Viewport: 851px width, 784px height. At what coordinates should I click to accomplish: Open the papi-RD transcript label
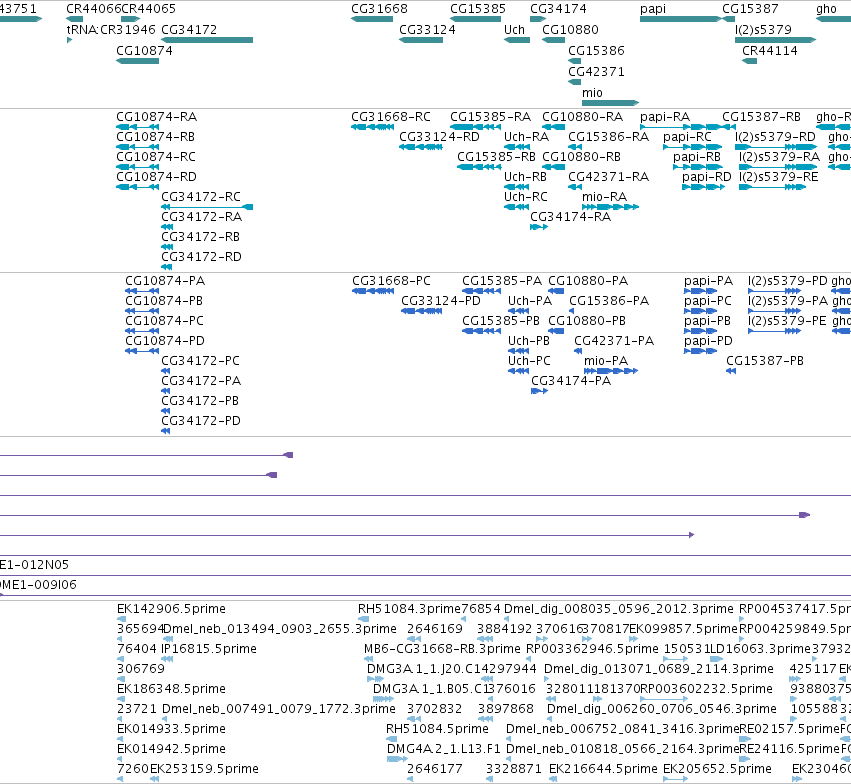point(707,177)
